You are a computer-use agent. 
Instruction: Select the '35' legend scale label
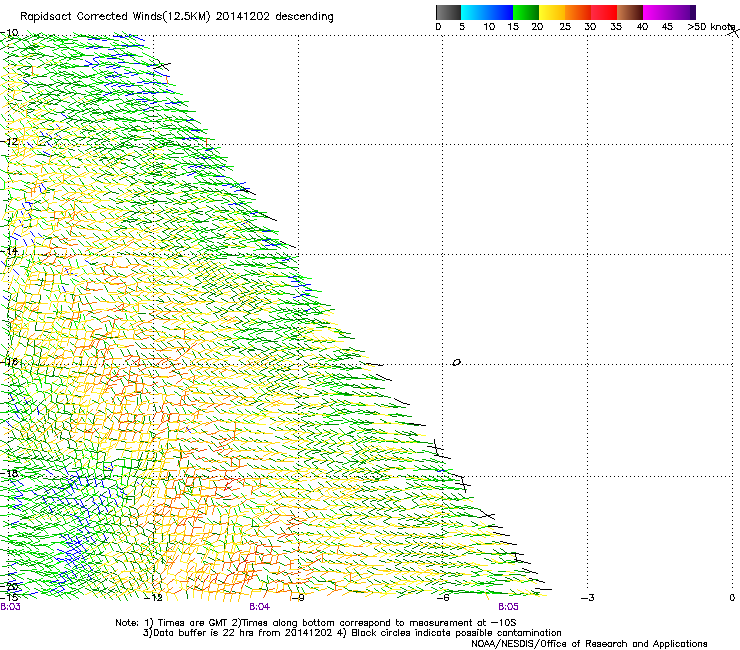[616, 27]
